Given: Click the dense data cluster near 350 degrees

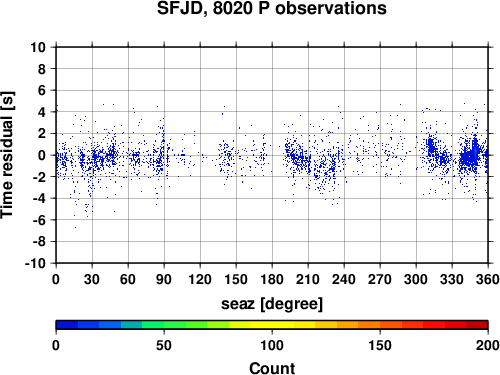Looking at the screenshot, I should [471, 155].
